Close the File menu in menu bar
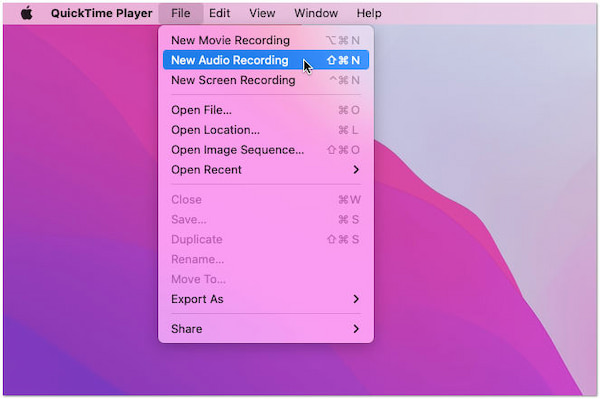The width and height of the screenshot is (600, 399). pyautogui.click(x=181, y=13)
